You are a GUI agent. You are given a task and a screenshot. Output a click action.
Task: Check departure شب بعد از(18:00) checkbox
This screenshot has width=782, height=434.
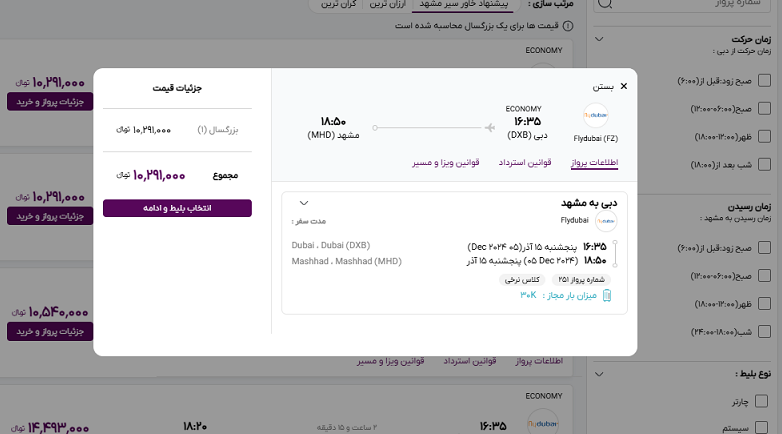tap(764, 164)
